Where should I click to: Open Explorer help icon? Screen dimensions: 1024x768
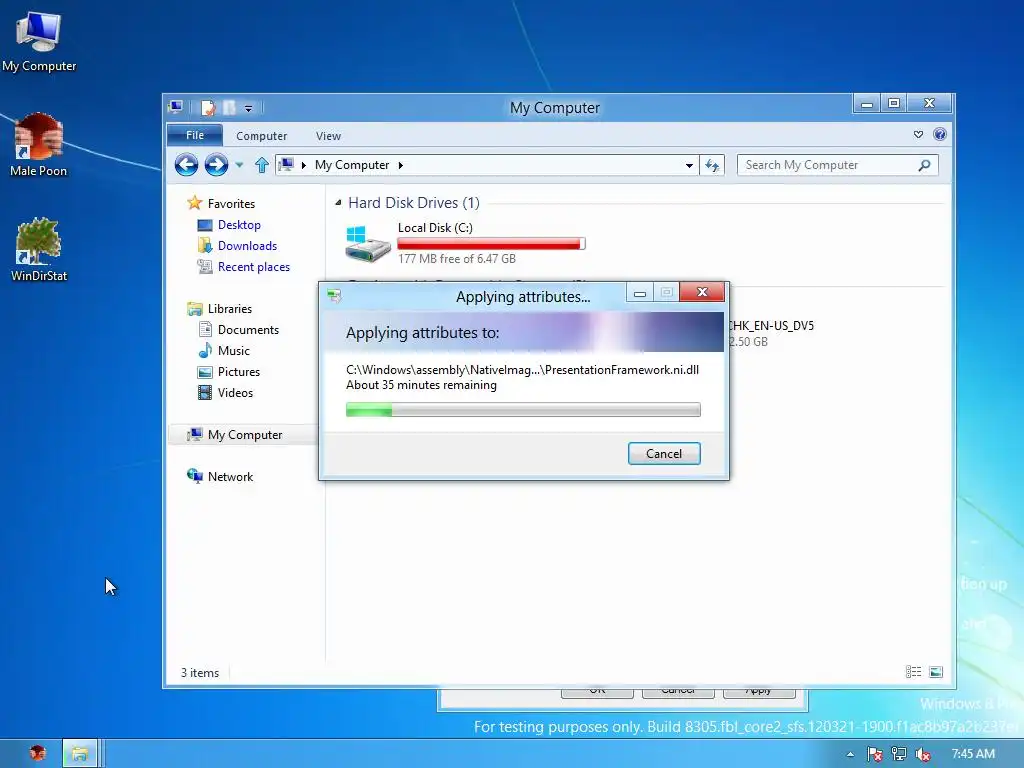tap(940, 135)
